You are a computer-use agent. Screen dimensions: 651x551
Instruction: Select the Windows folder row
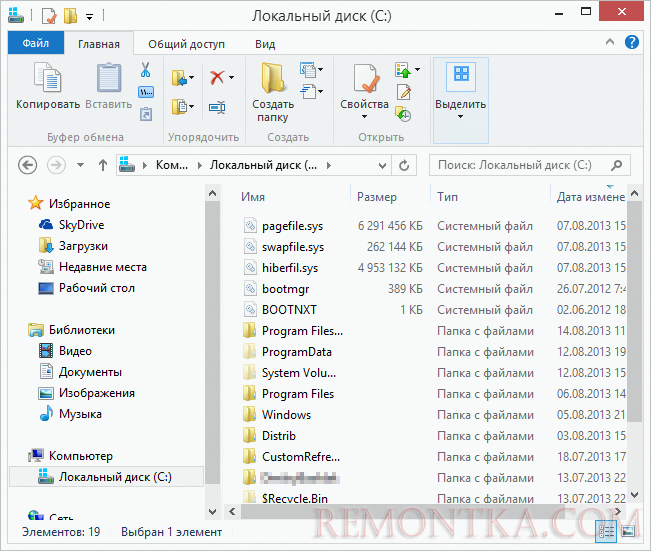click(434, 415)
